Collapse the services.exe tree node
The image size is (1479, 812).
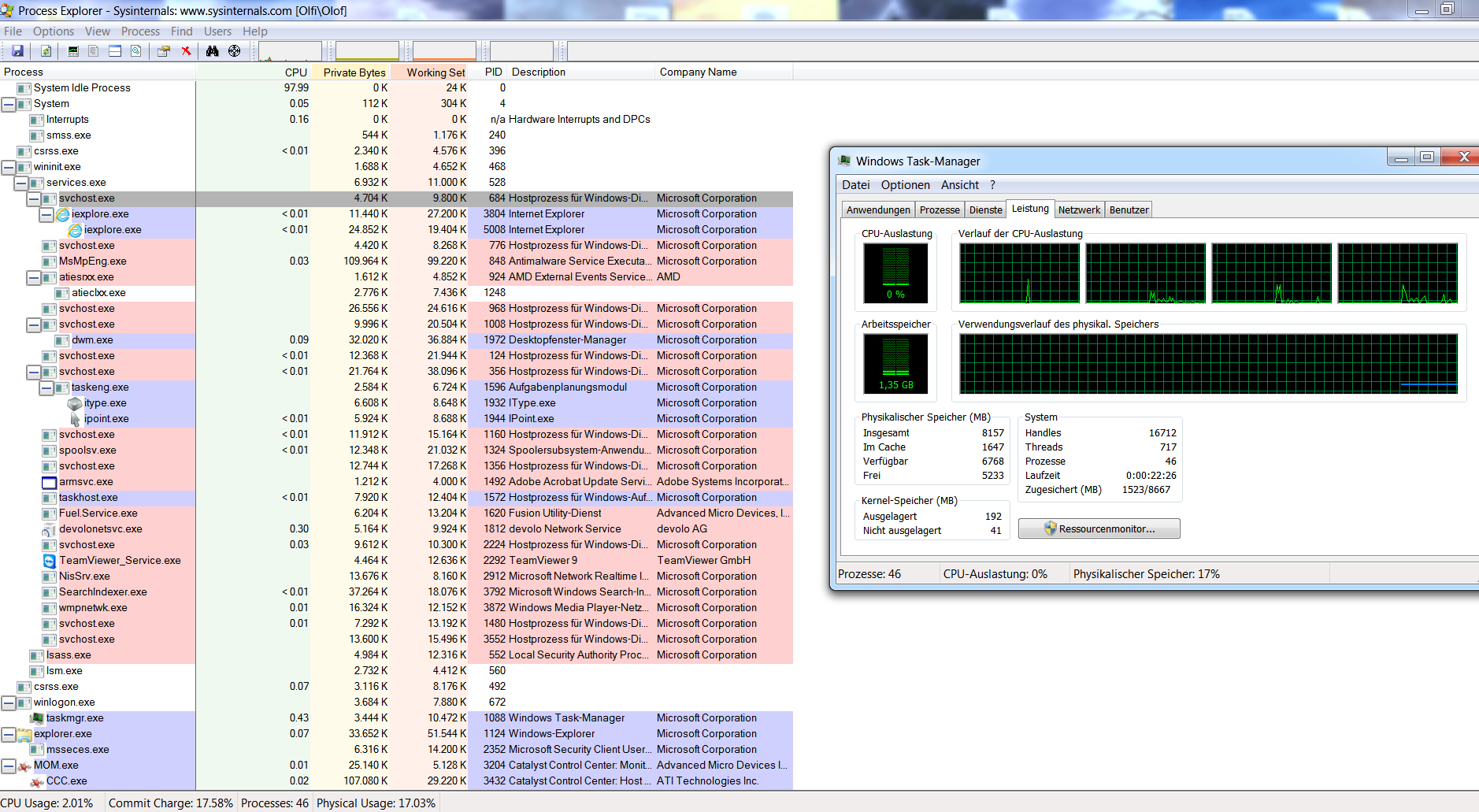coord(21,183)
